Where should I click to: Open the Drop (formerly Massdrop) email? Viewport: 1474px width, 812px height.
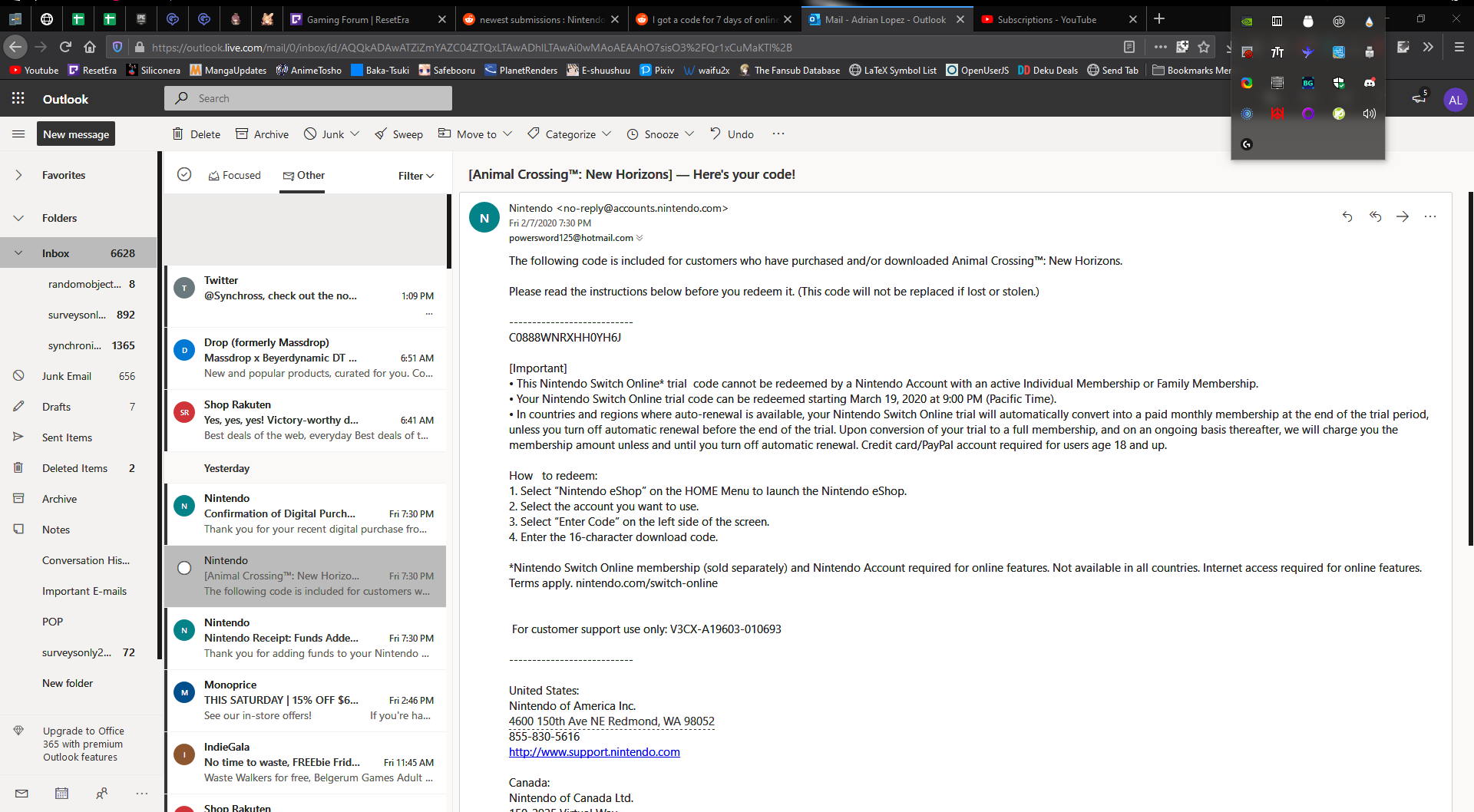pyautogui.click(x=306, y=358)
